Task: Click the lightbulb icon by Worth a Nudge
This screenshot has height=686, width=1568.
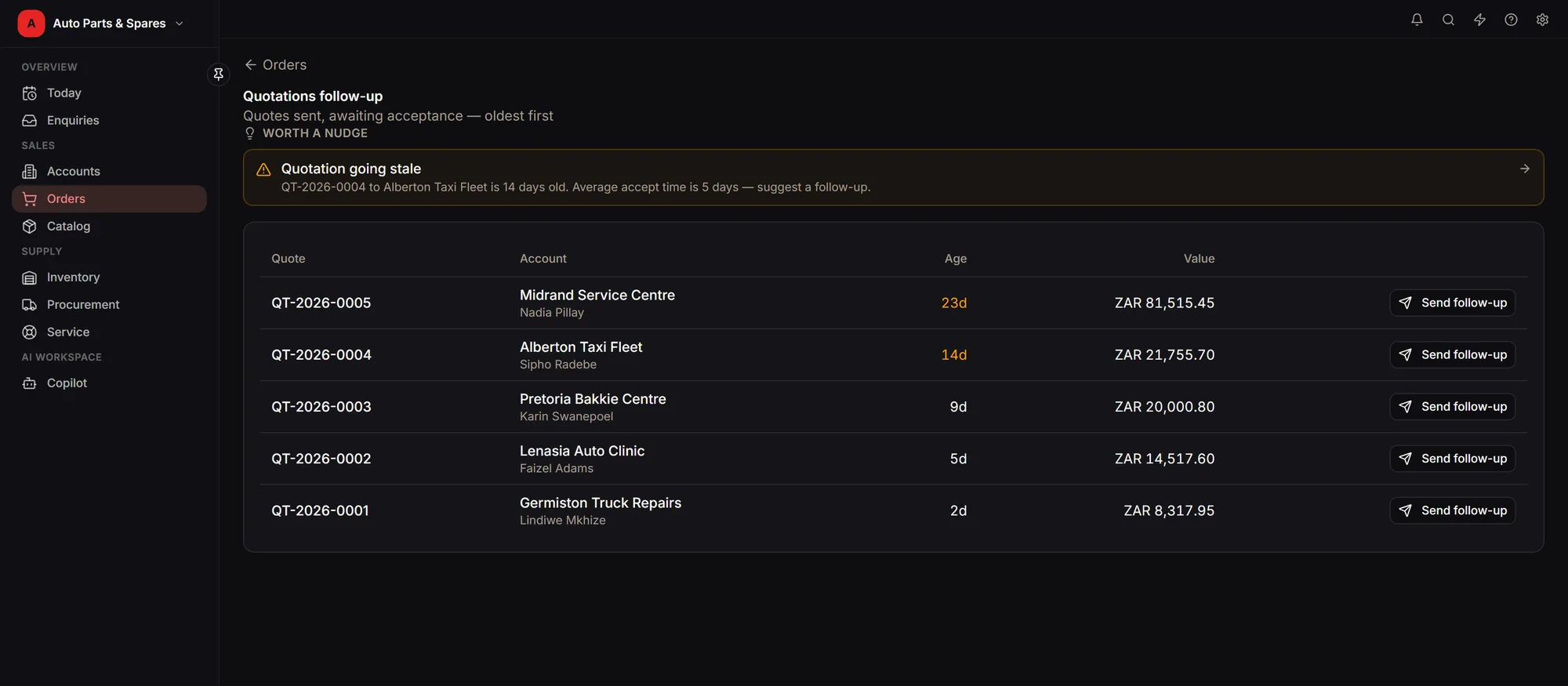Action: point(250,133)
